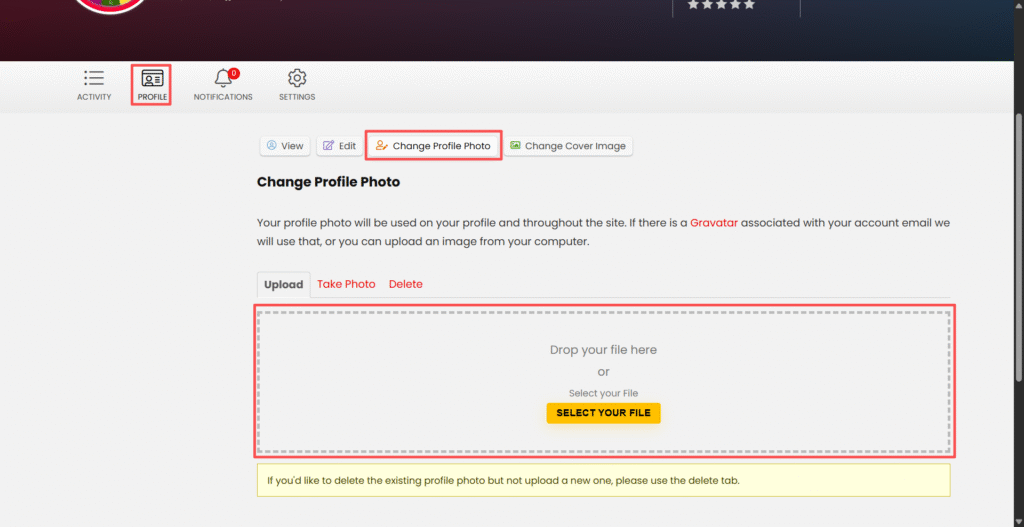Click the first star in the rating
The image size is (1024, 527).
(693, 5)
